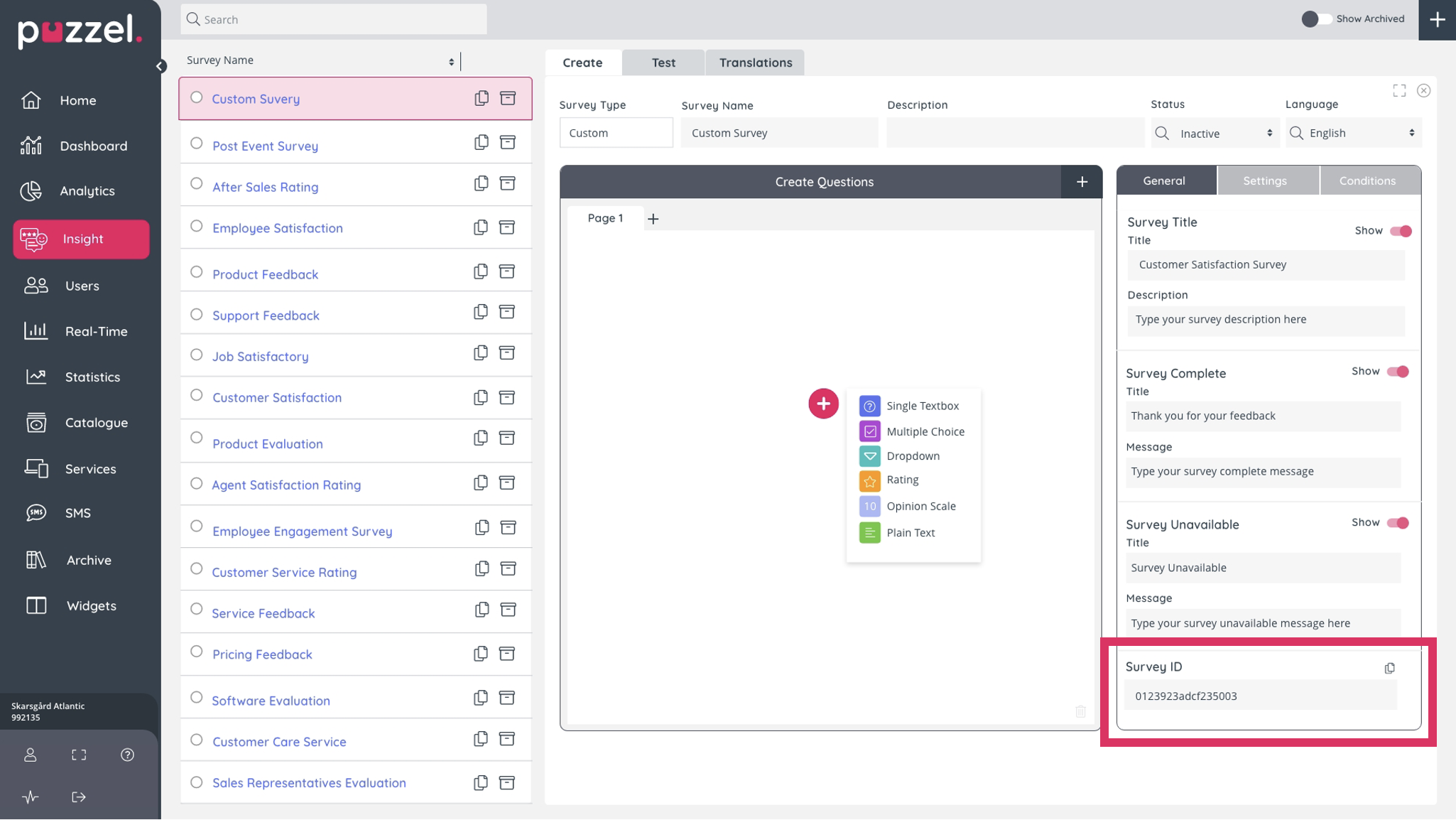Click the red add question button
The image size is (1456, 820).
pyautogui.click(x=823, y=404)
